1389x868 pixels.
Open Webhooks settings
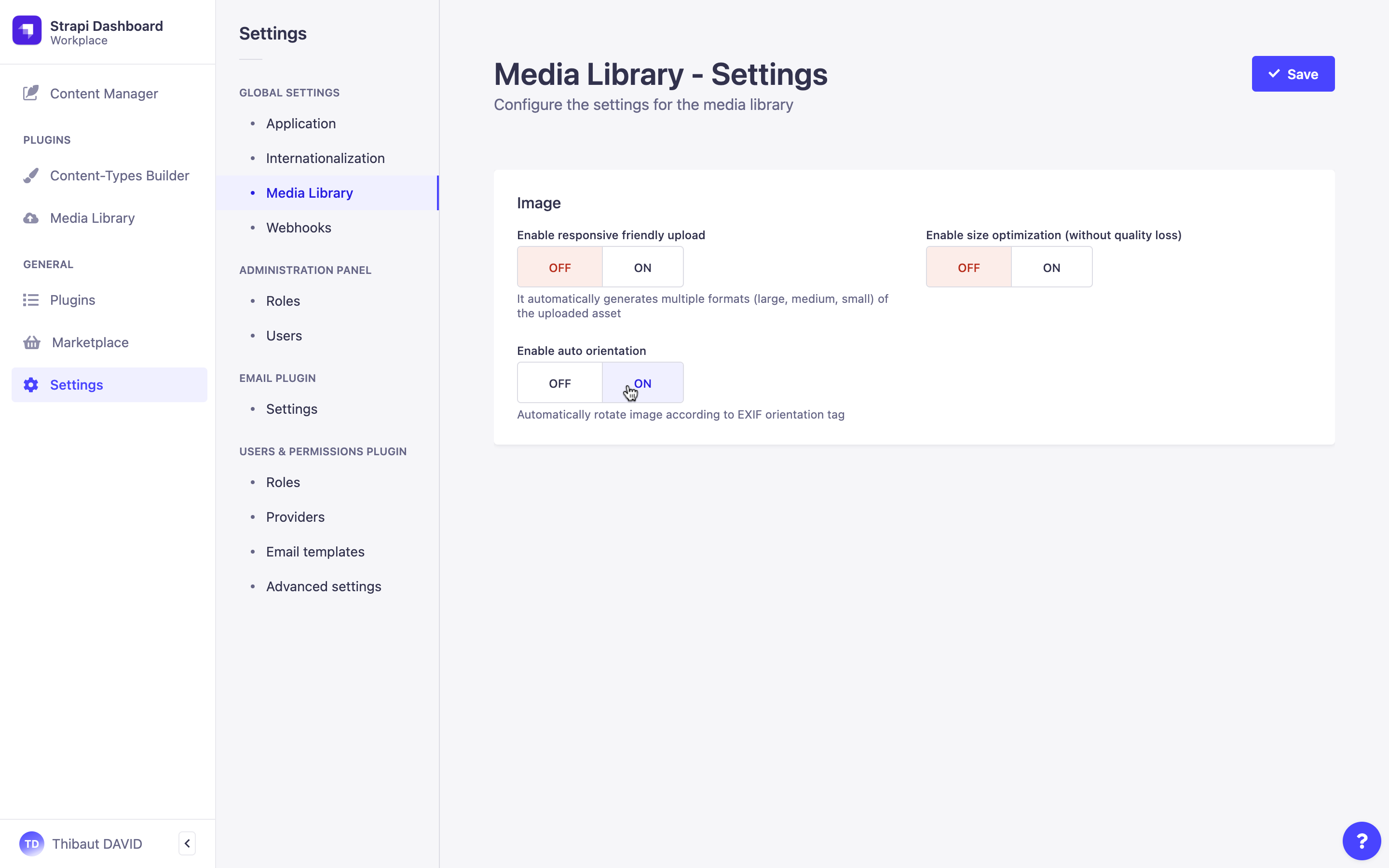(x=299, y=227)
